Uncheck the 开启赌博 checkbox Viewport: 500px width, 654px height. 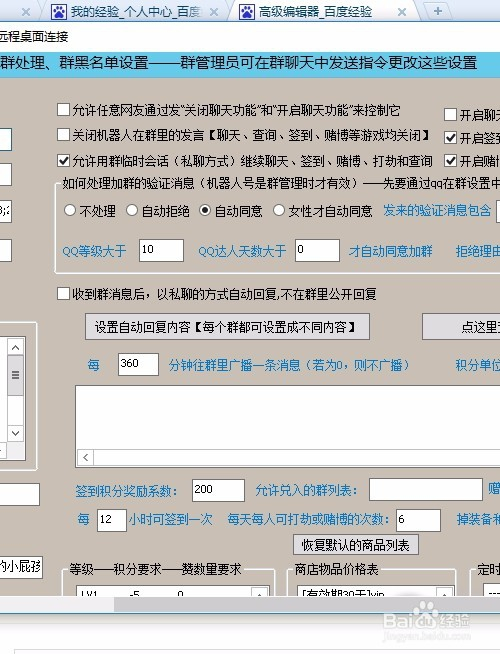tap(450, 161)
